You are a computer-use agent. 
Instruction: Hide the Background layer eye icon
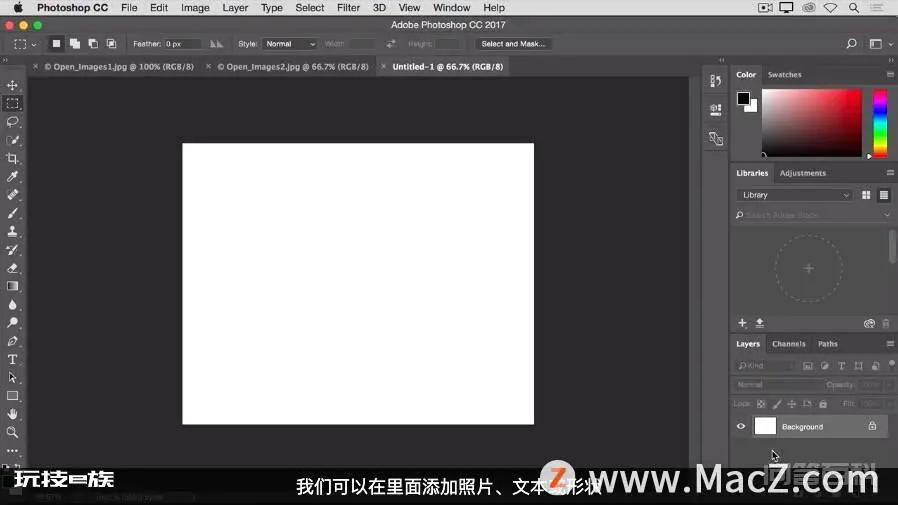click(x=741, y=427)
